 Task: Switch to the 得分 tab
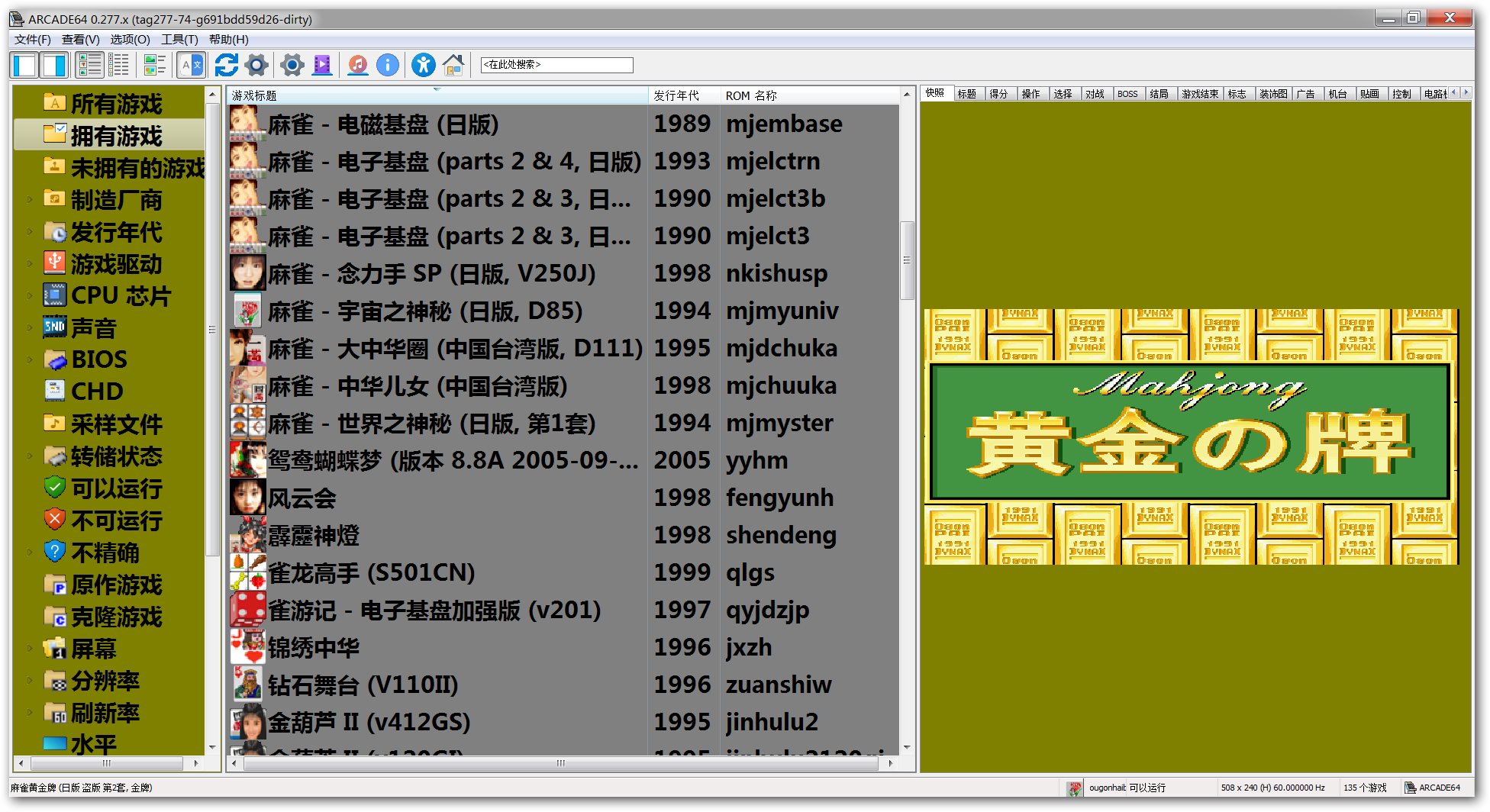999,94
